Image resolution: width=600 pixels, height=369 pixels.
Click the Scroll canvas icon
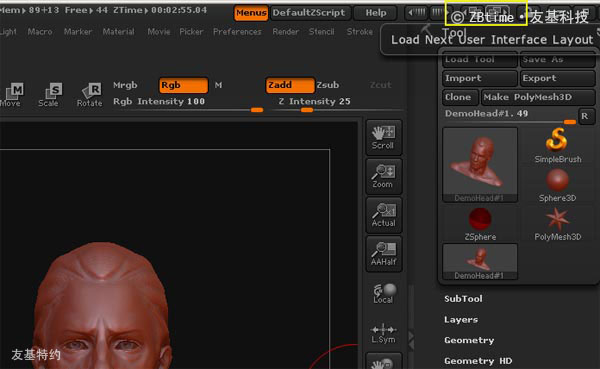[x=383, y=137]
